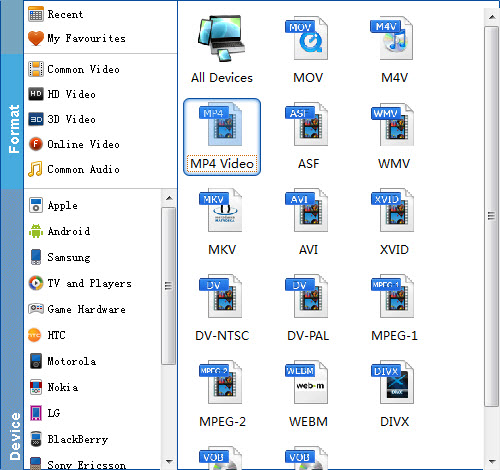This screenshot has width=500, height=470.
Task: Pick the WMV format icon
Action: pos(393,124)
